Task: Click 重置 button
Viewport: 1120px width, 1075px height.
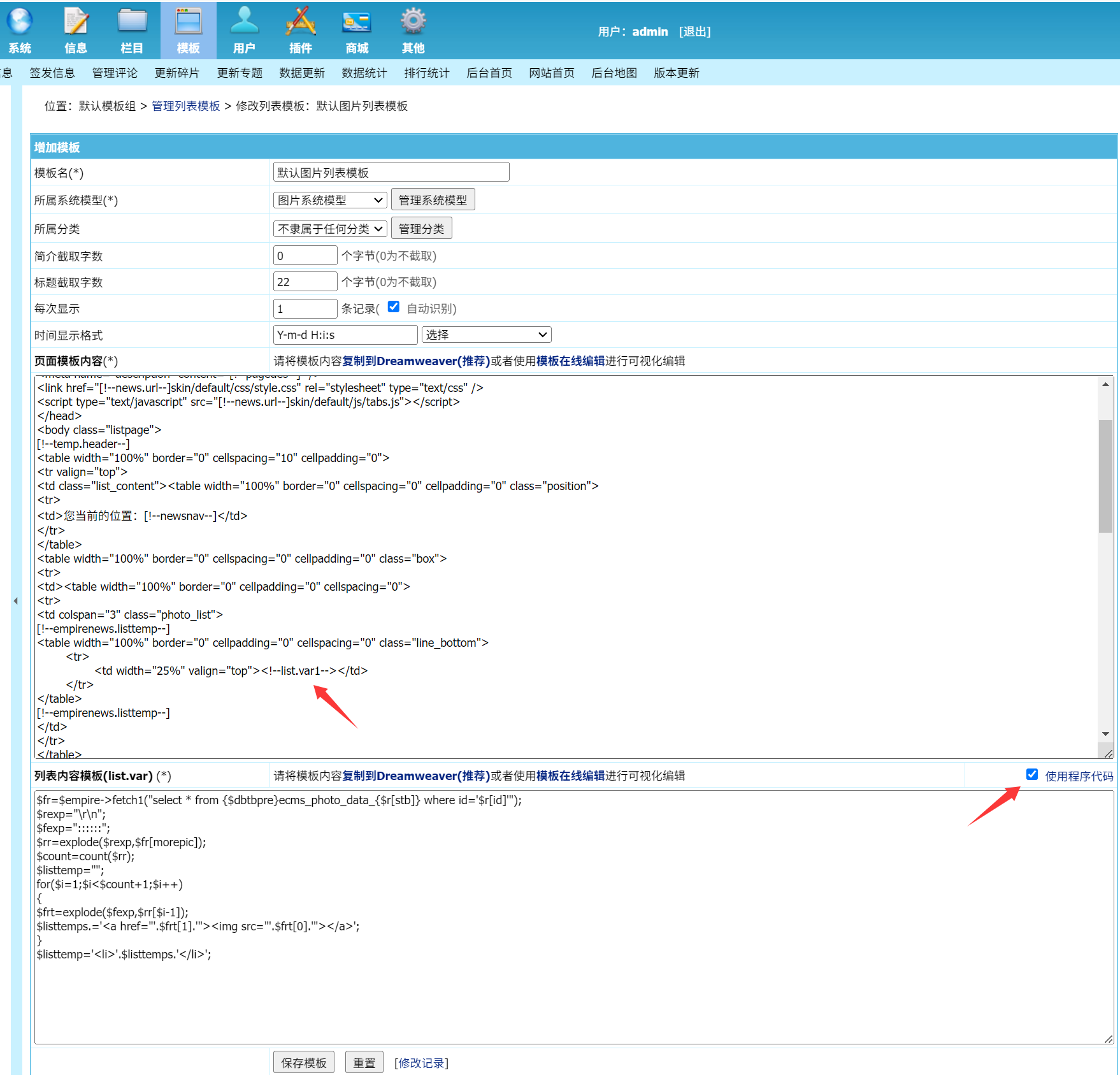Action: coord(364,1062)
